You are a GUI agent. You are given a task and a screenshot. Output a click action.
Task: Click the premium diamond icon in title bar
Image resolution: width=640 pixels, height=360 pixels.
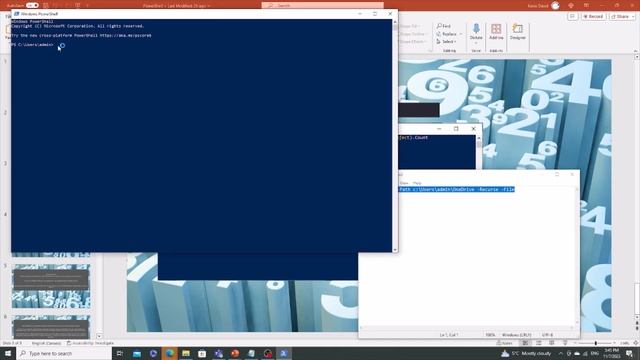tap(571, 5)
